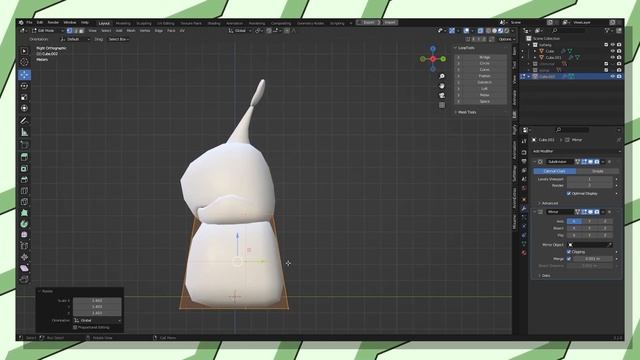This screenshot has width=640, height=360.
Task: Click the zoom view magnifier icon
Action: click(442, 77)
